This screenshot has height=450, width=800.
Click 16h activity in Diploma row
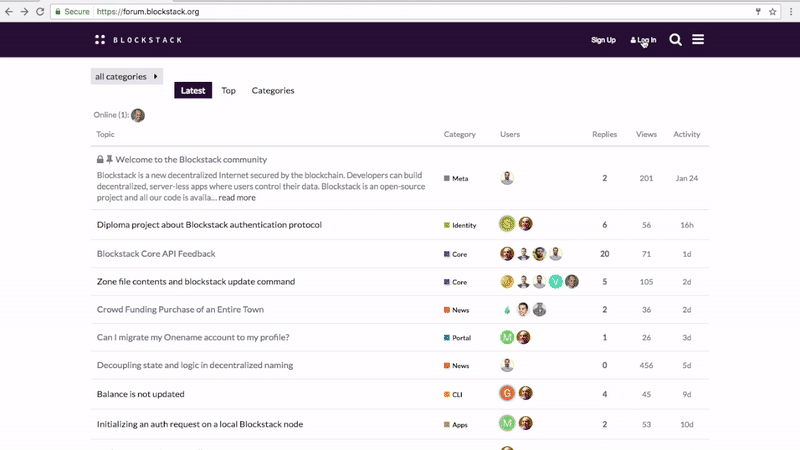tap(687, 225)
